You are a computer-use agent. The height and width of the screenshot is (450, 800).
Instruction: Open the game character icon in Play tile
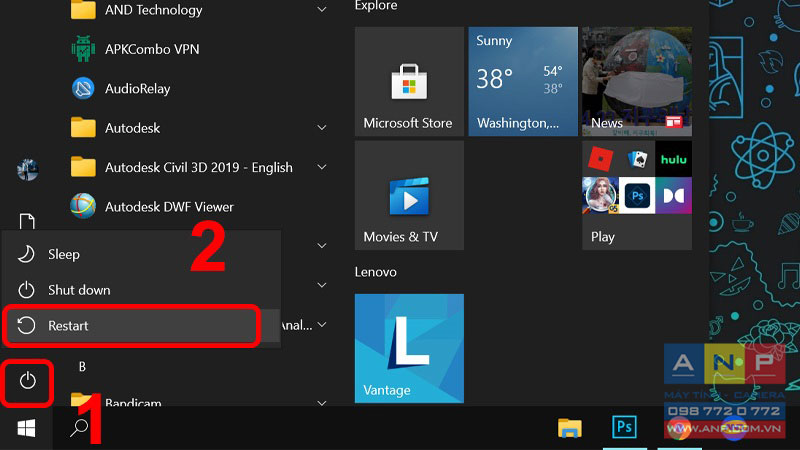coord(601,195)
